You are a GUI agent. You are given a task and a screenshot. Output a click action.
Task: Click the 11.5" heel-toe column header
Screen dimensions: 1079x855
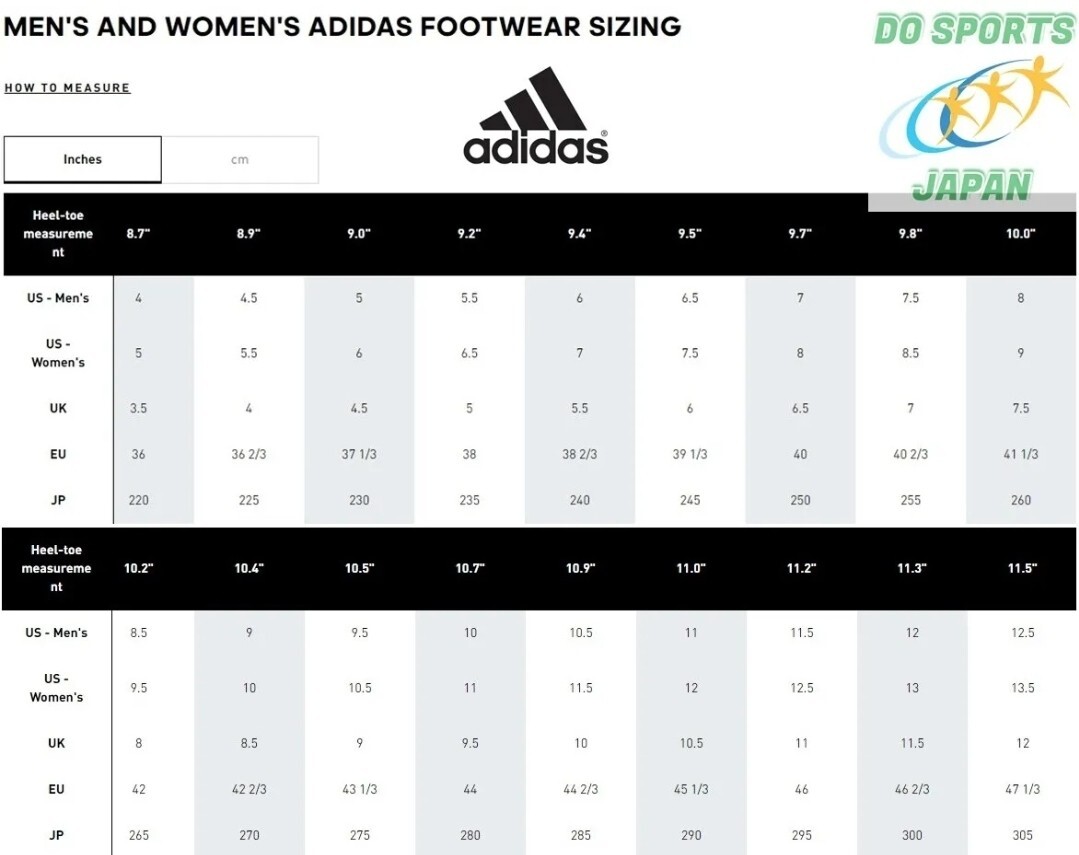pyautogui.click(x=1022, y=568)
